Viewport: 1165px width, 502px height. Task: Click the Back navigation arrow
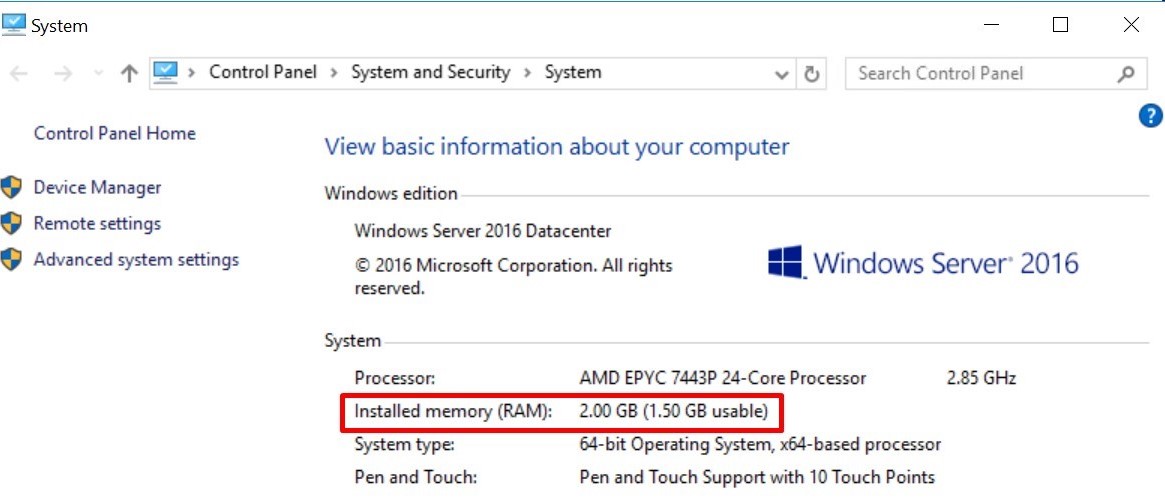(x=19, y=74)
